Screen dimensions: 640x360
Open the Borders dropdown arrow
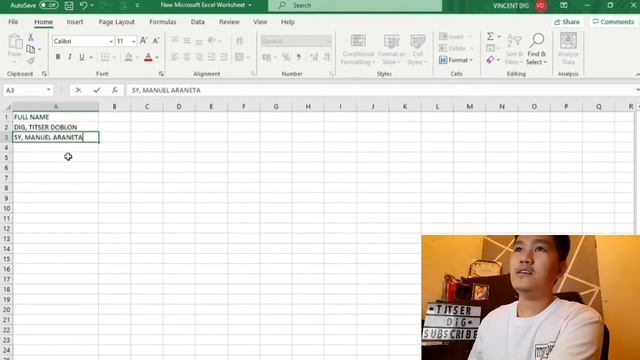(x=114, y=58)
